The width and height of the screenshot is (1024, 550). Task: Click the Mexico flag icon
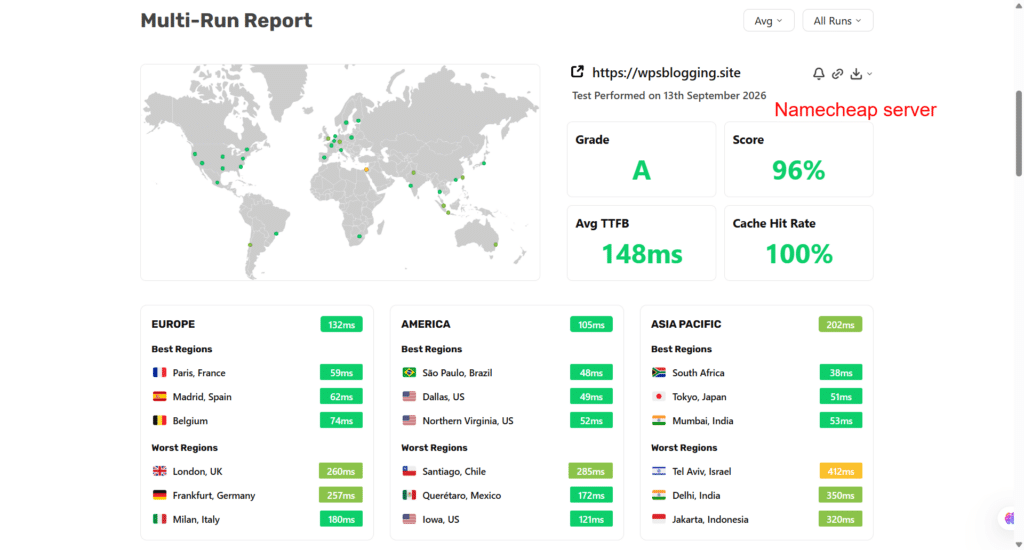click(x=409, y=495)
